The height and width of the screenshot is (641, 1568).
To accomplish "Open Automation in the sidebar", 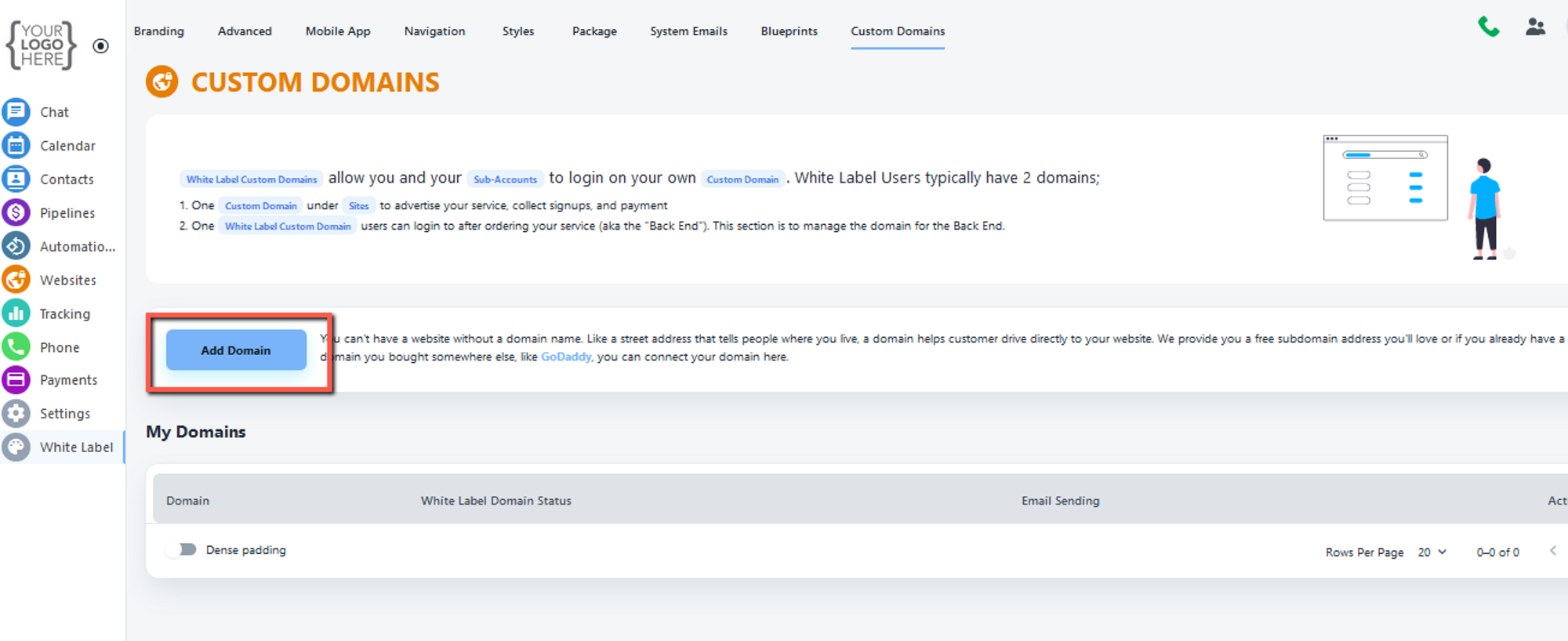I will pos(16,246).
